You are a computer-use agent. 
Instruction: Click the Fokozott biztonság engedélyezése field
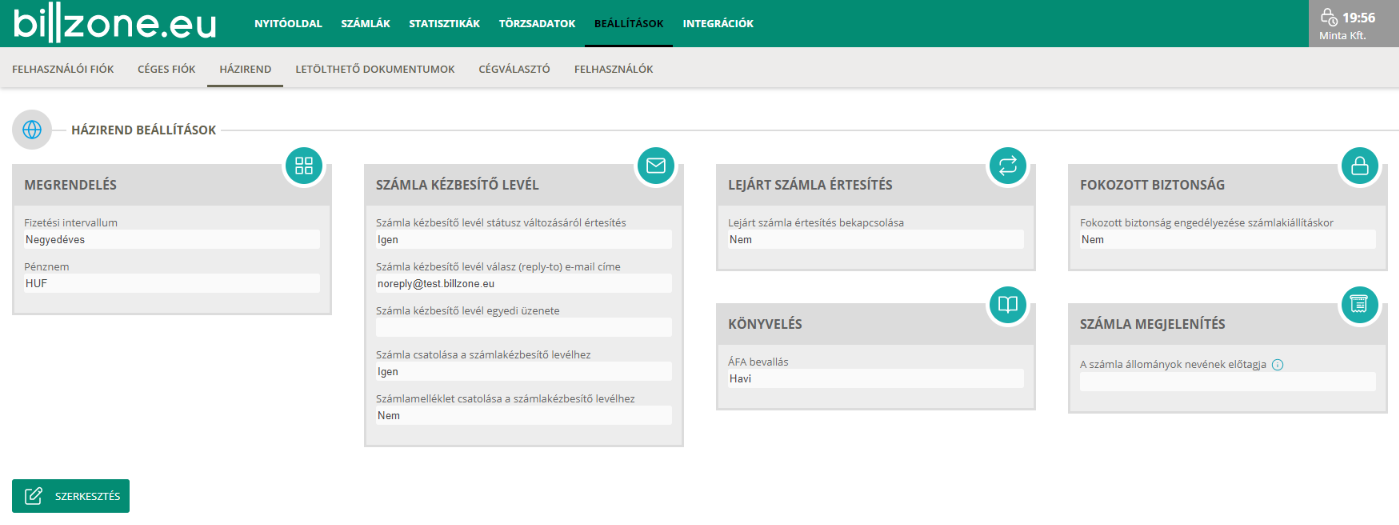1228,240
